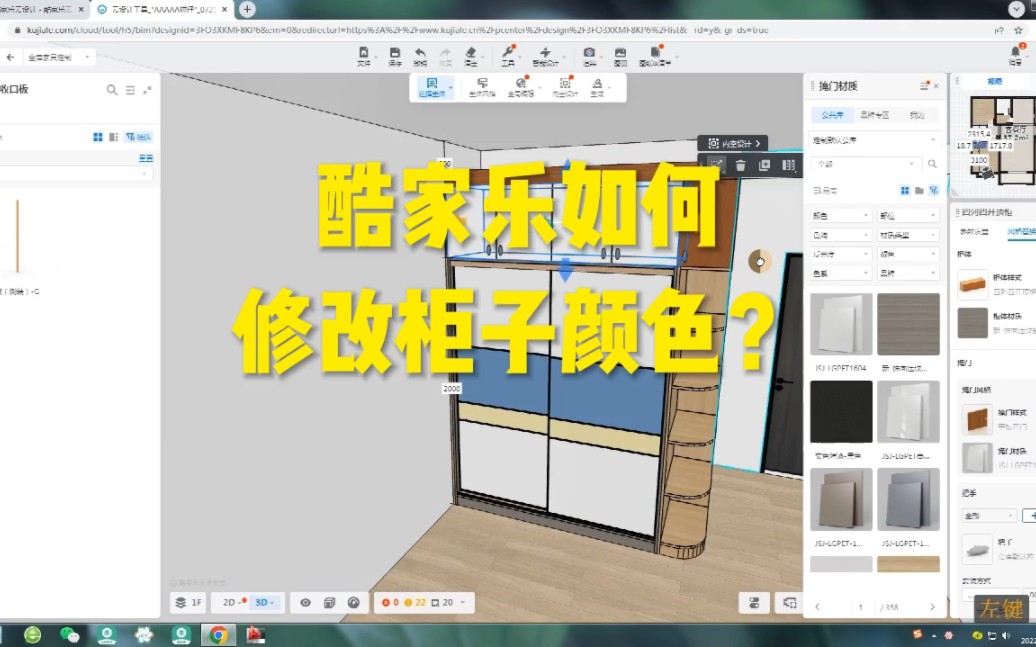Select the 全屋风格 icon in sub-toolbar

(484, 87)
